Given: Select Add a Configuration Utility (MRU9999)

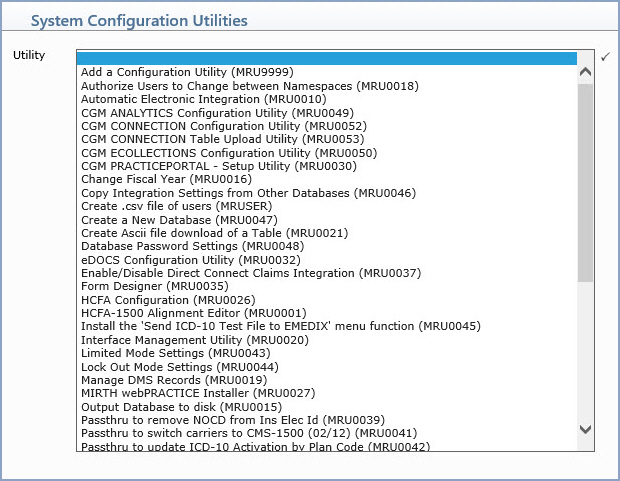Looking at the screenshot, I should click(x=327, y=72).
